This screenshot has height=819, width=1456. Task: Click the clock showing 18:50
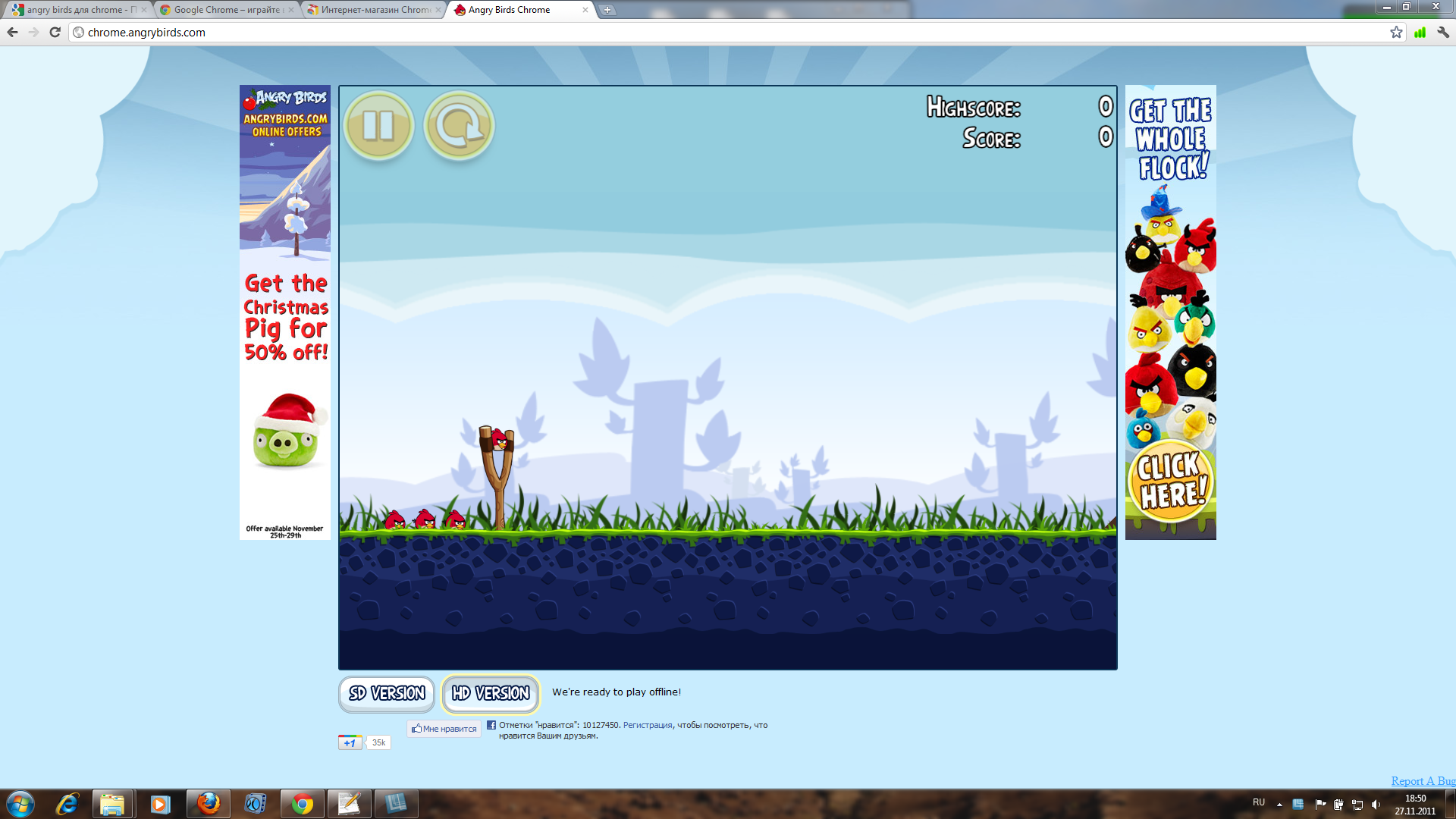click(x=1415, y=804)
